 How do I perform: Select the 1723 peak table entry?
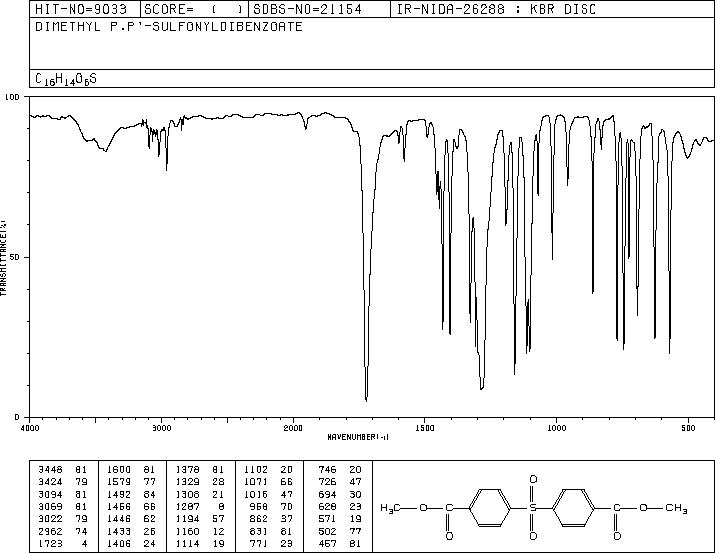(62, 543)
